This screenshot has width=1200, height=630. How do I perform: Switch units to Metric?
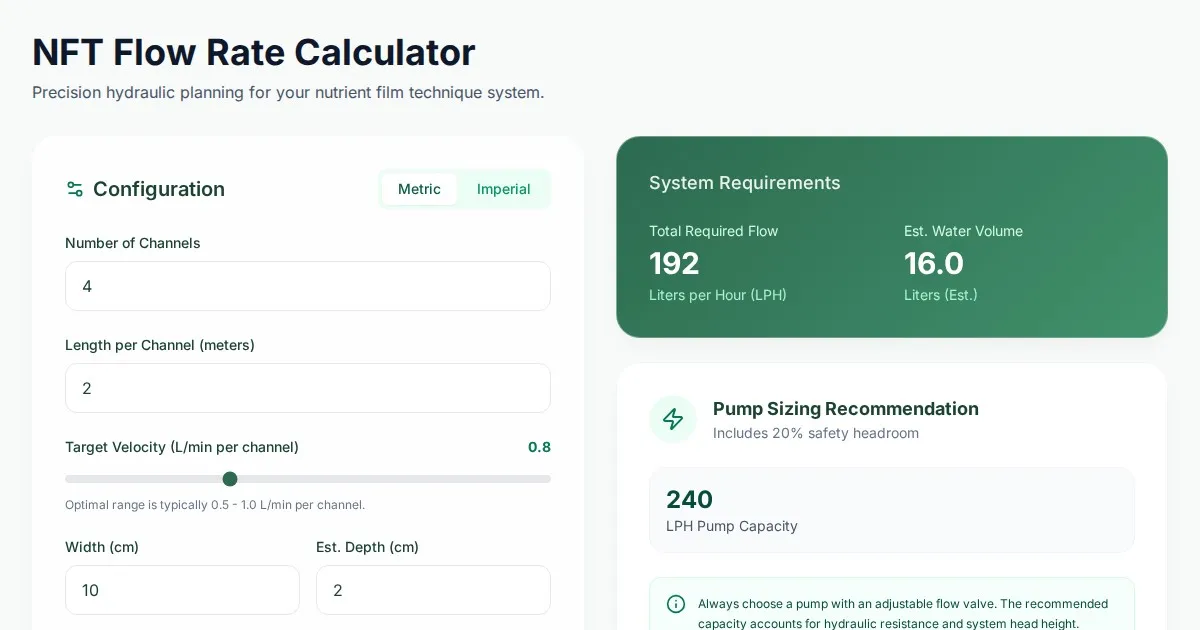coord(419,189)
